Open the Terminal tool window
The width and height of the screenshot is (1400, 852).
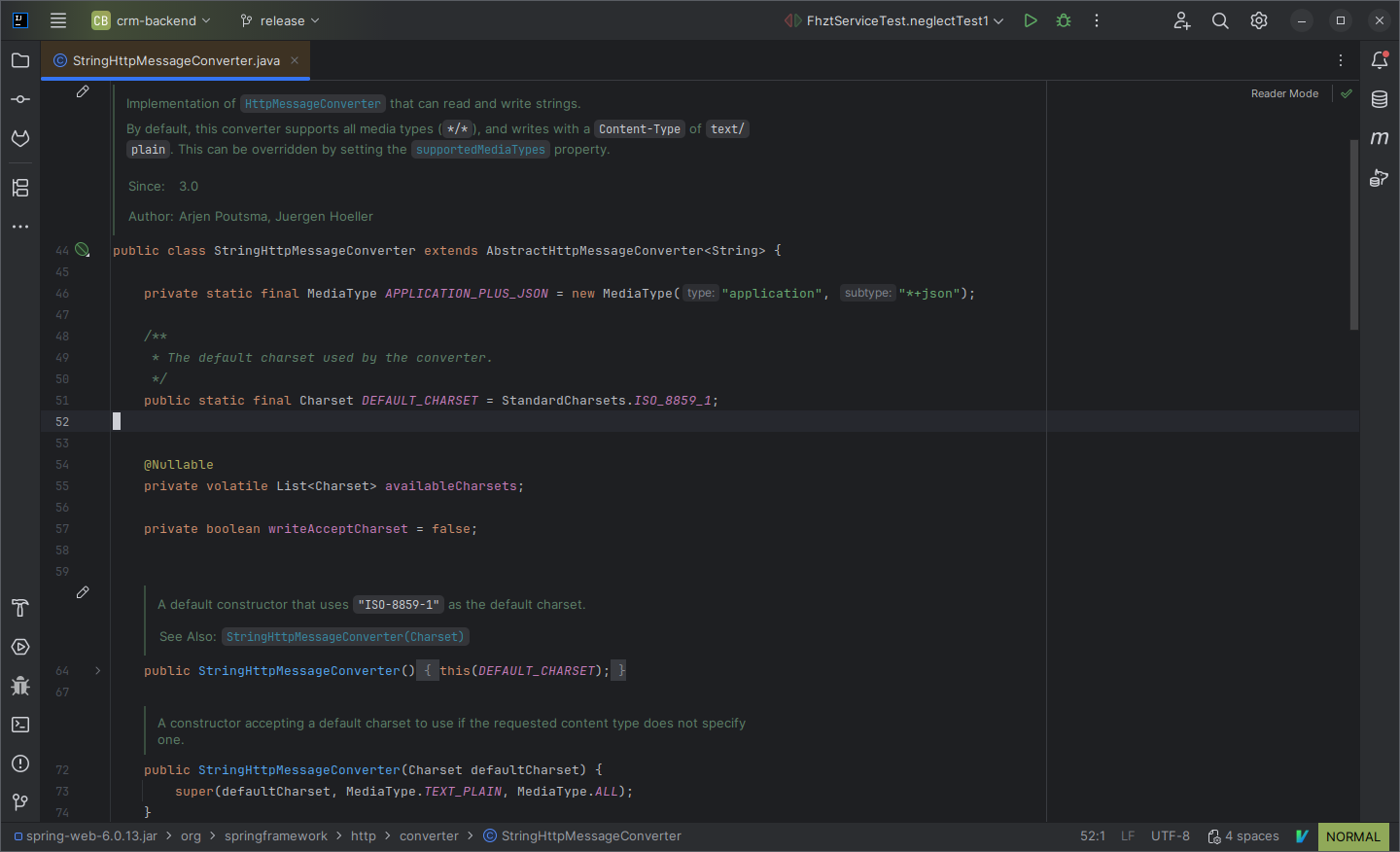pos(20,725)
